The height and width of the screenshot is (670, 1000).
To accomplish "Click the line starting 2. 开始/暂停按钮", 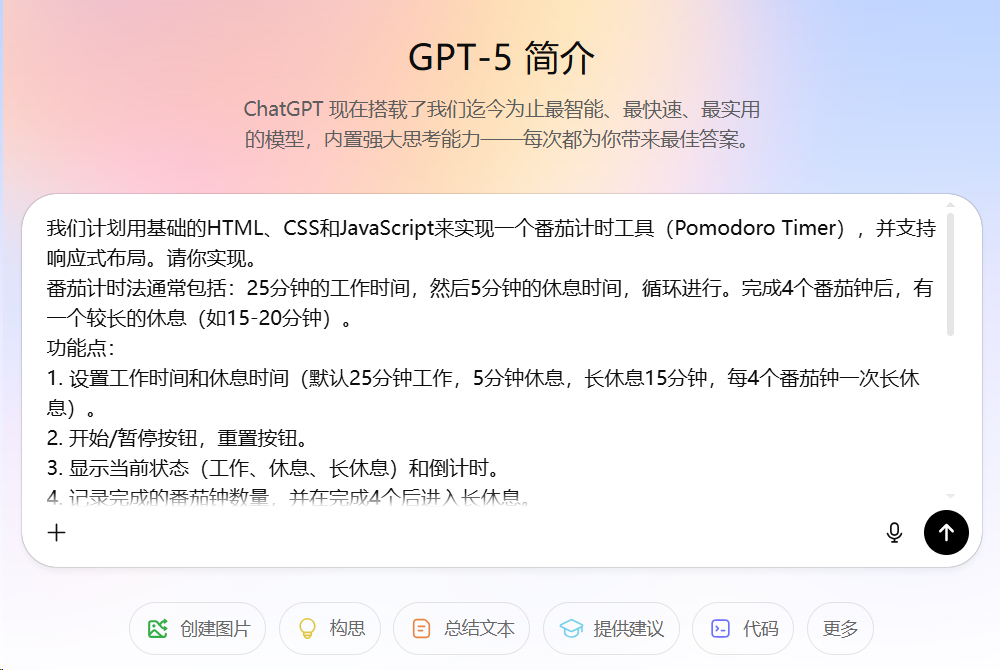I will tap(179, 438).
